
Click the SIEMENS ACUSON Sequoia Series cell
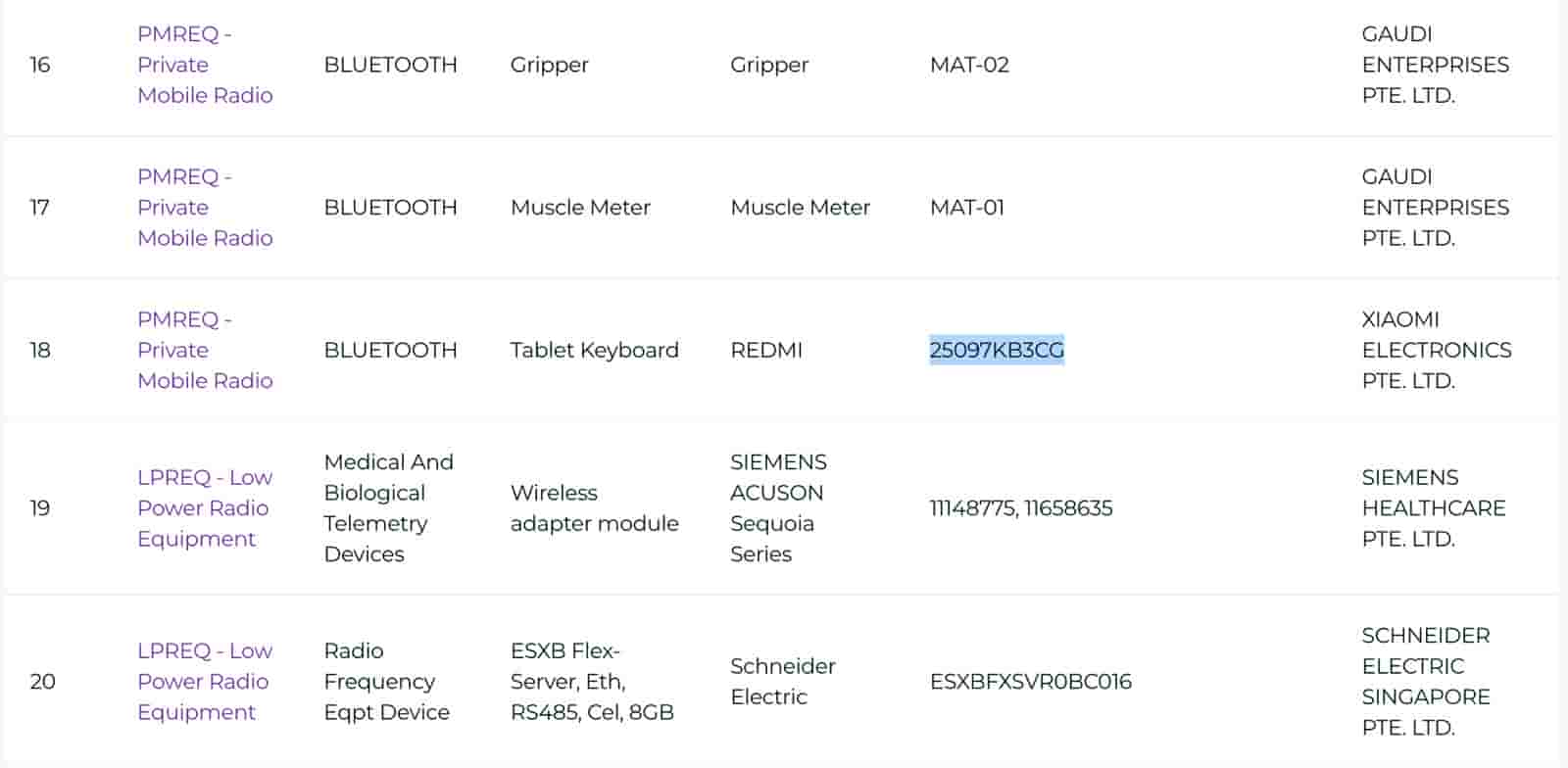pos(777,507)
